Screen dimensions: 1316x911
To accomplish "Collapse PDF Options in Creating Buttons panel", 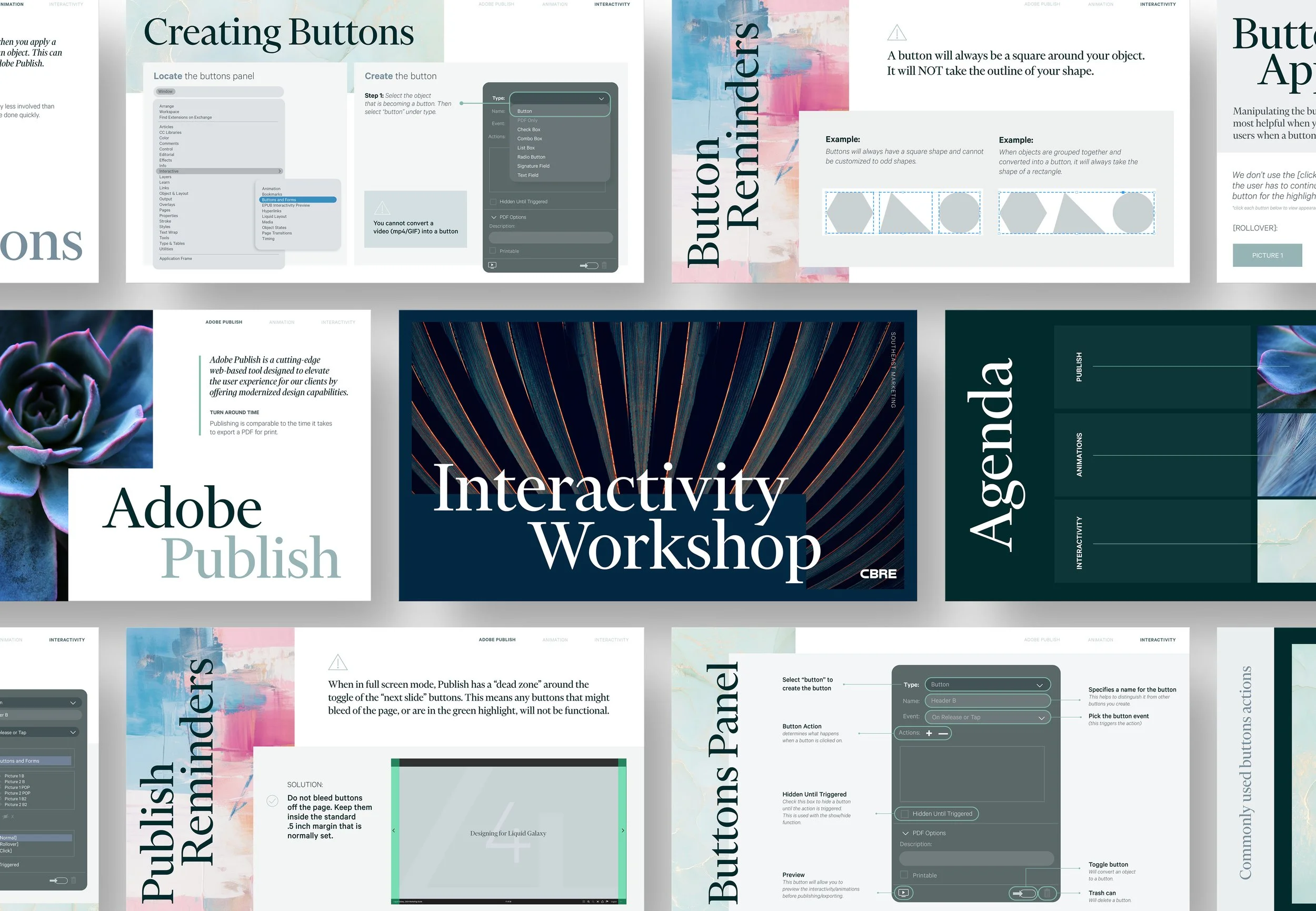I will (x=494, y=217).
